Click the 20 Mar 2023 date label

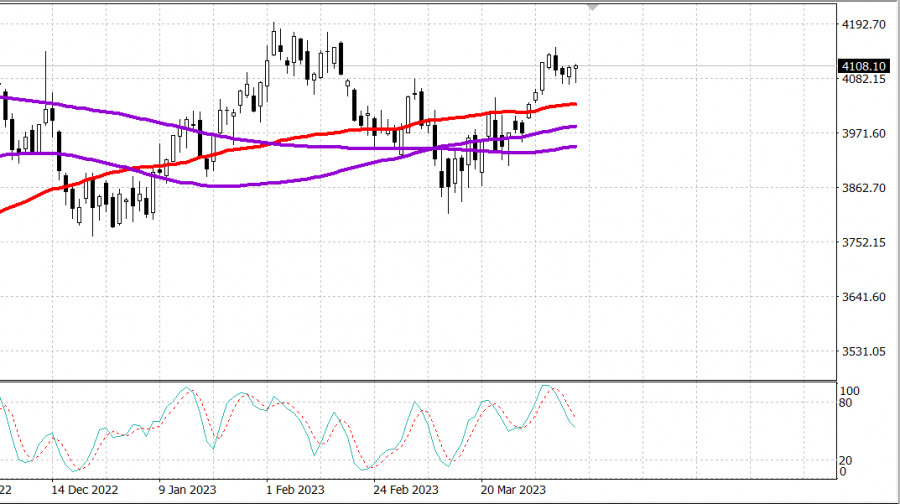click(x=512, y=491)
